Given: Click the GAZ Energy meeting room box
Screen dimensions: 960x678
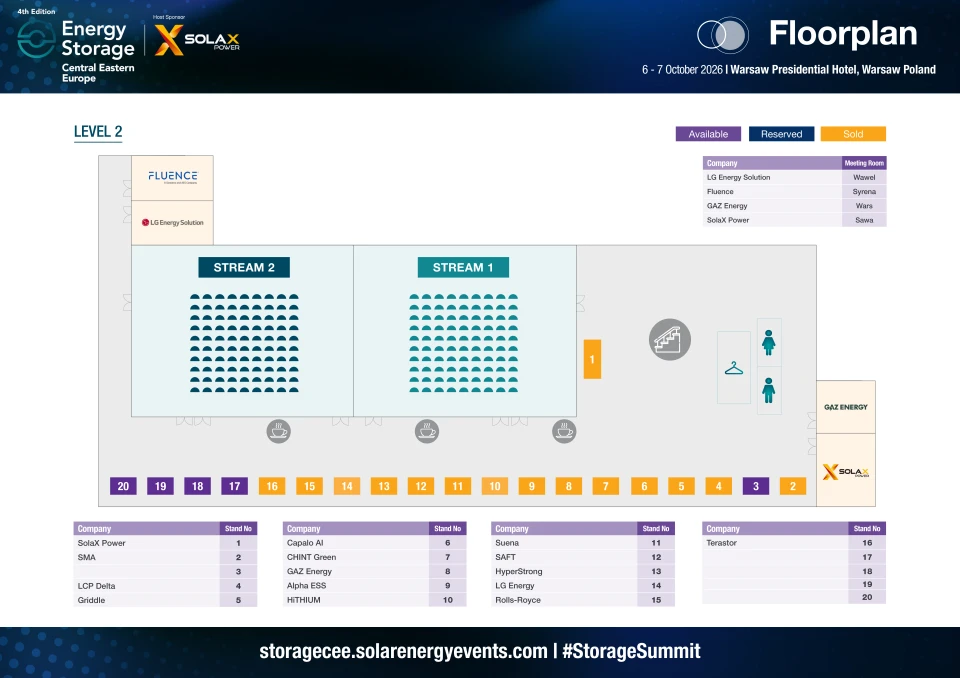Looking at the screenshot, I should [x=846, y=407].
